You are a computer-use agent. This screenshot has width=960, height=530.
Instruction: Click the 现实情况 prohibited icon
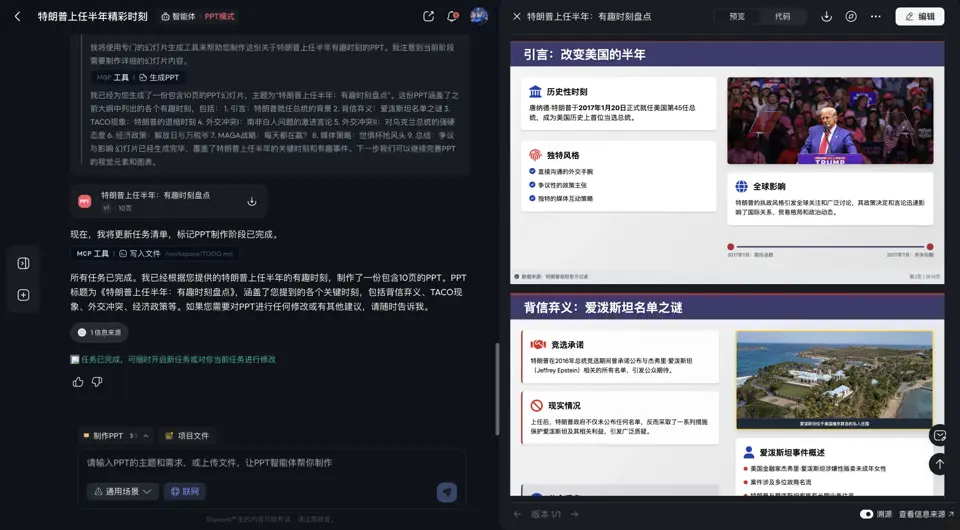tap(537, 405)
